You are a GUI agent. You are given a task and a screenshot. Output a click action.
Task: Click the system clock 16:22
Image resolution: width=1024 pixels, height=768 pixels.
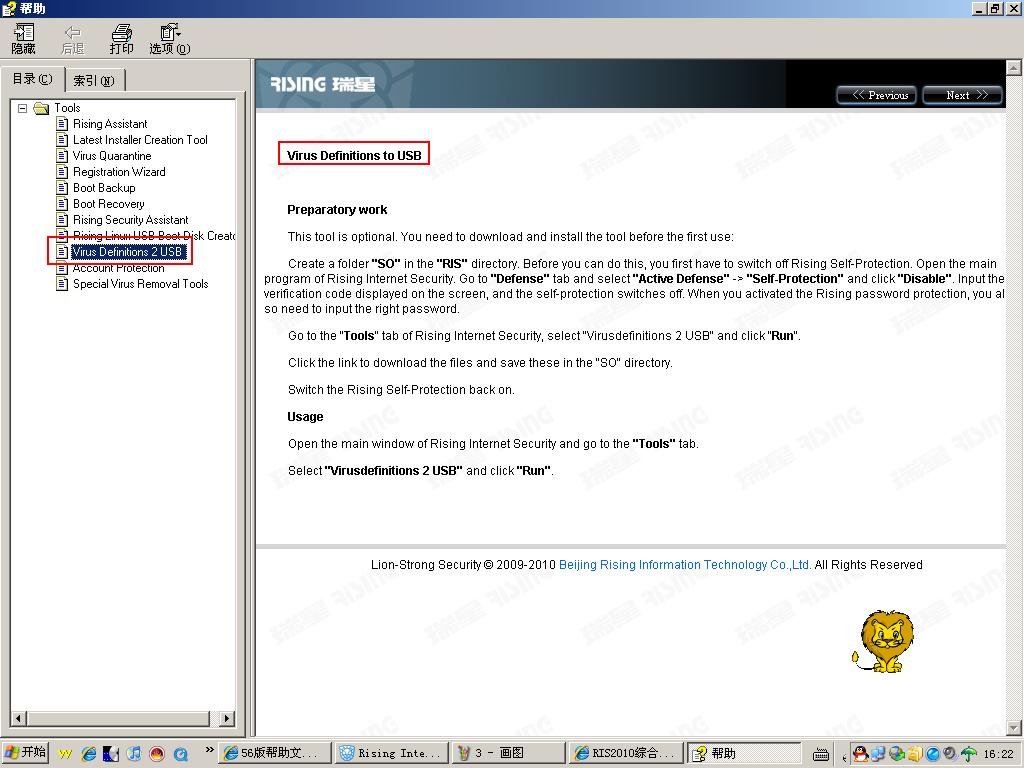[998, 754]
